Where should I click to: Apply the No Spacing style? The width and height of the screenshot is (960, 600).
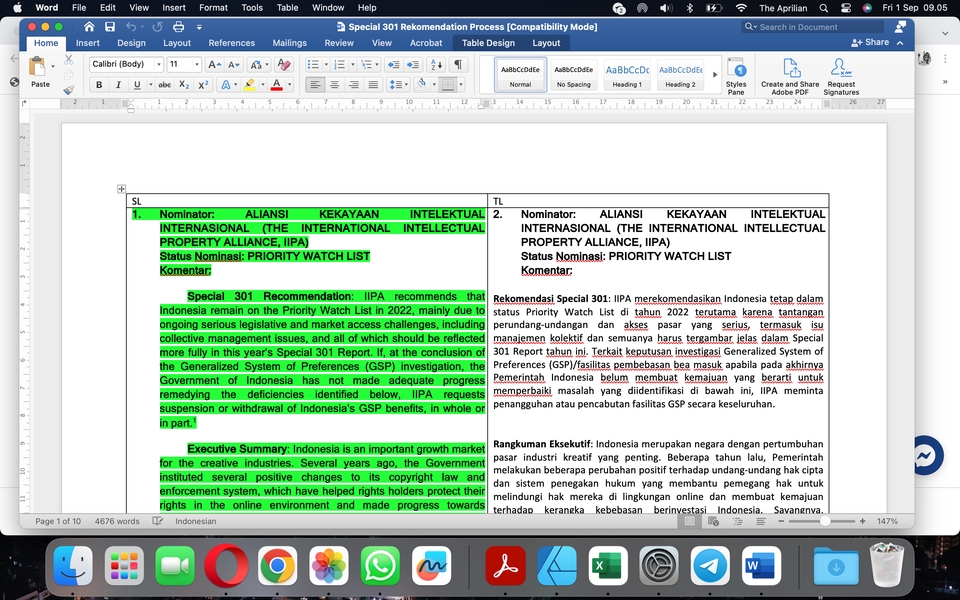tap(574, 75)
